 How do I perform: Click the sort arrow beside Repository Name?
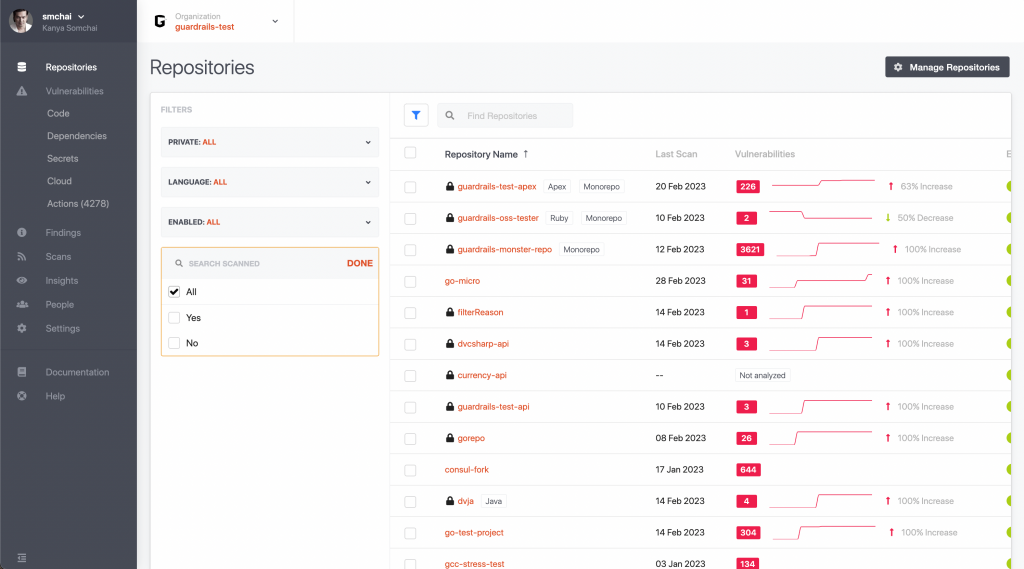(x=526, y=154)
